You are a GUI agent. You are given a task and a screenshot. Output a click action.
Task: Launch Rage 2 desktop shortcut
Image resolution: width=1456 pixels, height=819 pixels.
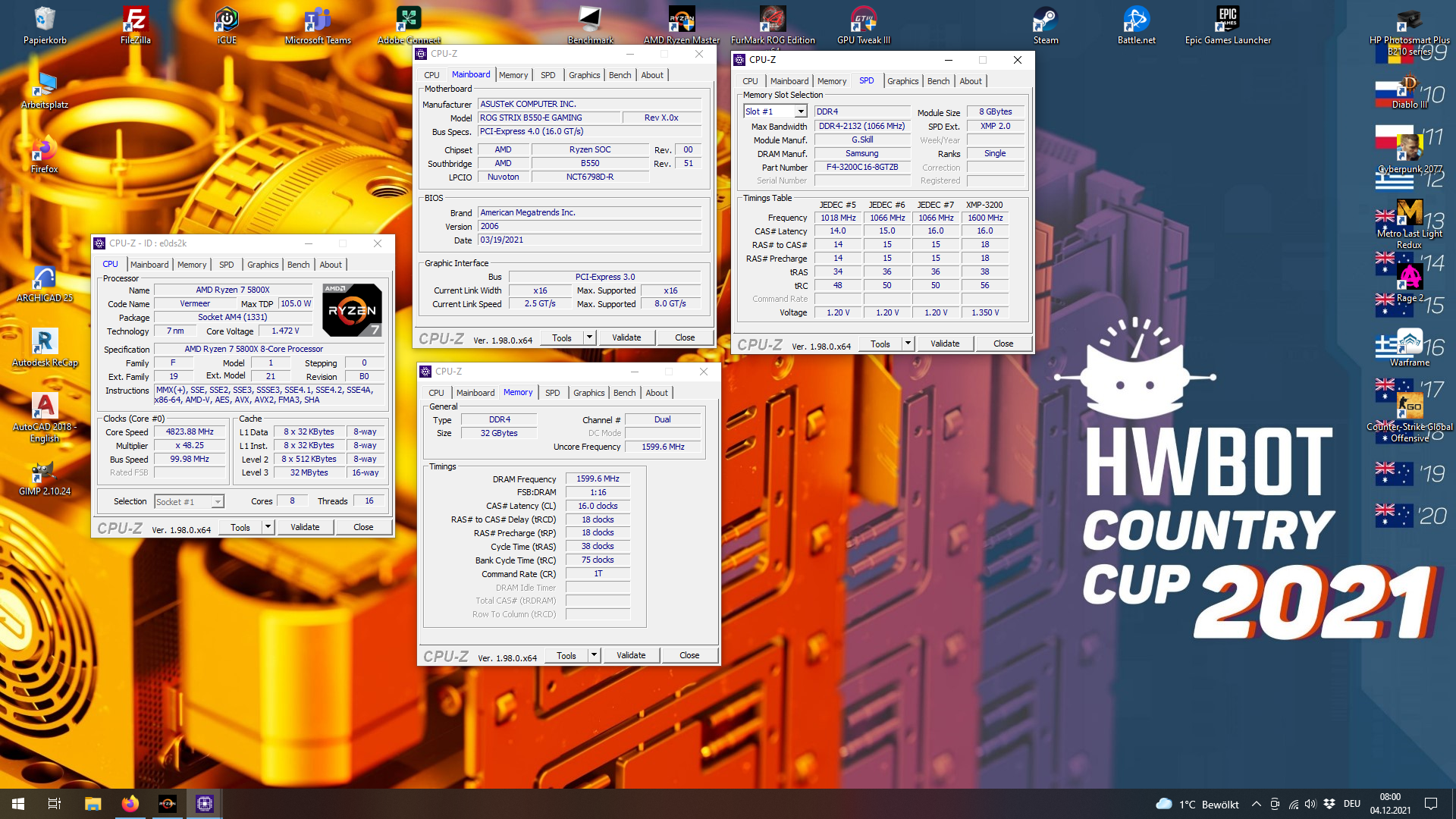pos(1409,284)
